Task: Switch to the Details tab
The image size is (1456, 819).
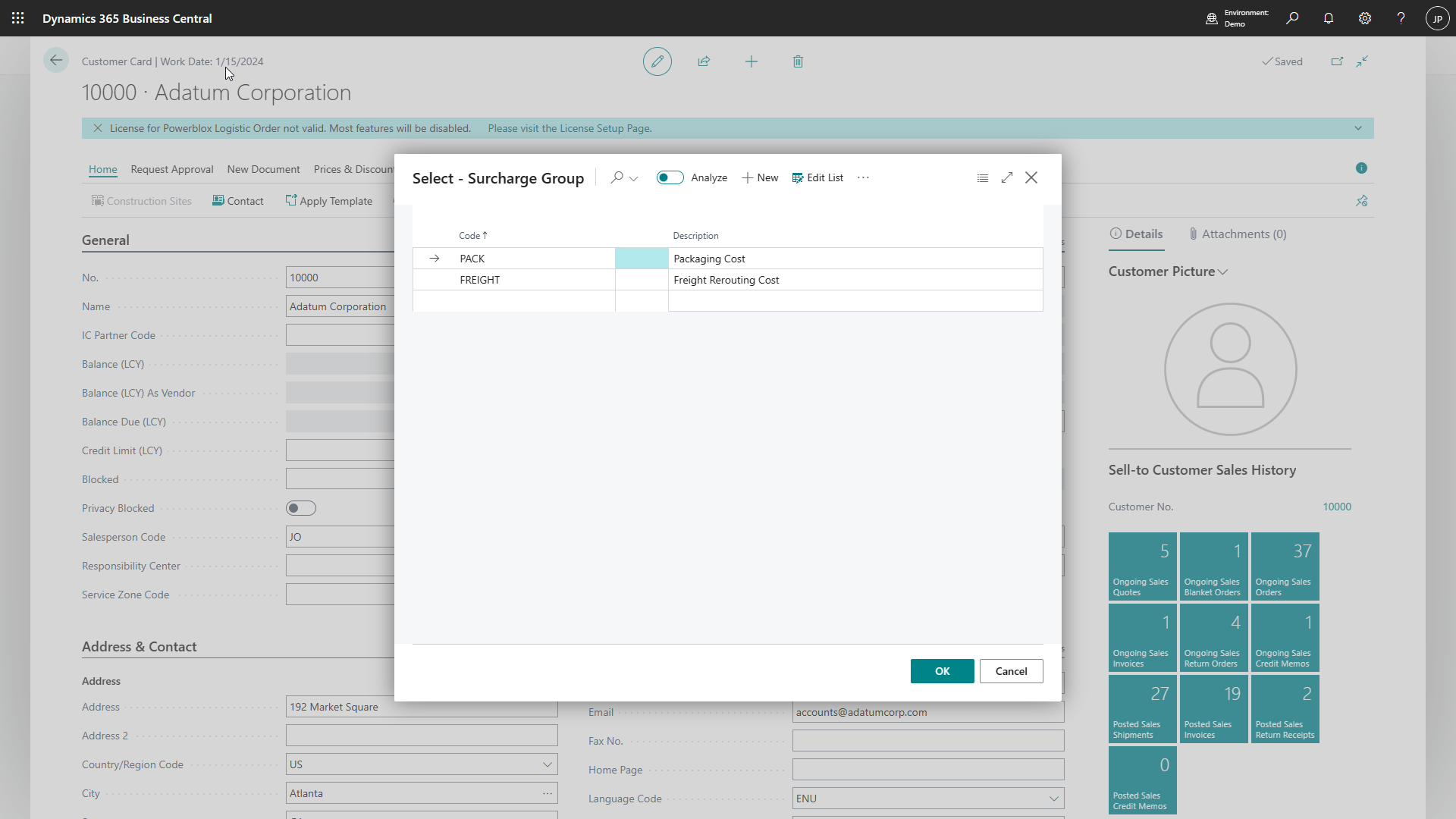Action: [1136, 234]
